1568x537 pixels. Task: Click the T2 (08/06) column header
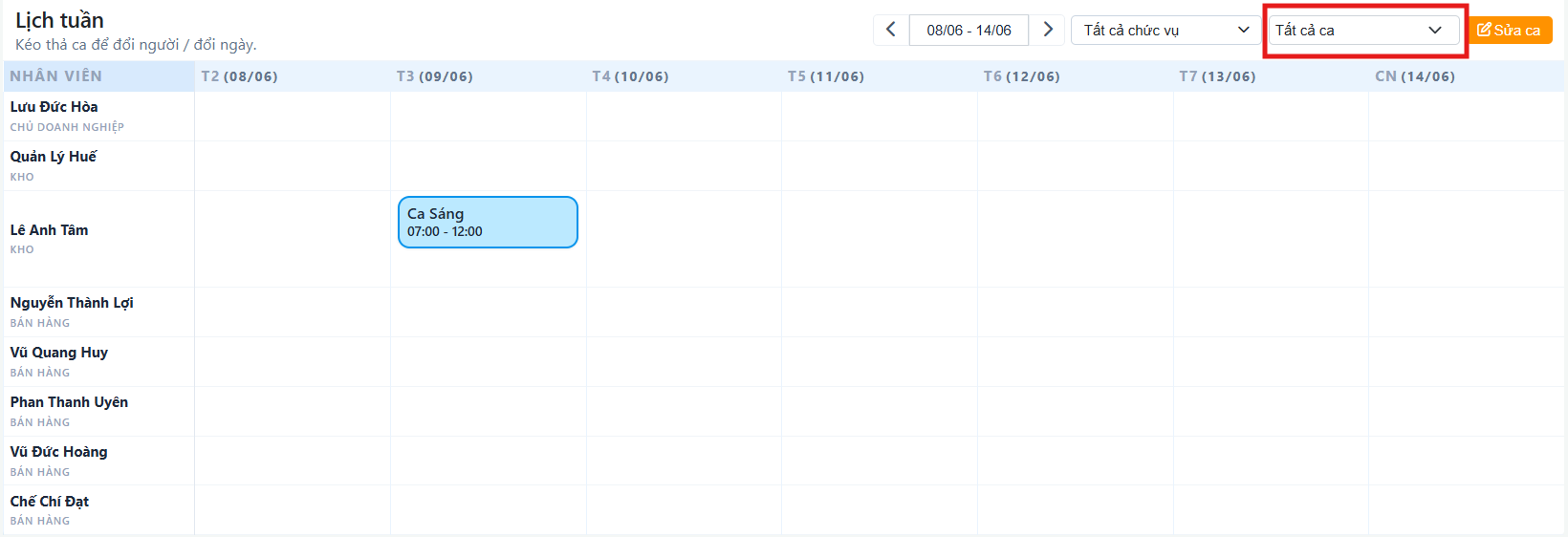coord(239,76)
